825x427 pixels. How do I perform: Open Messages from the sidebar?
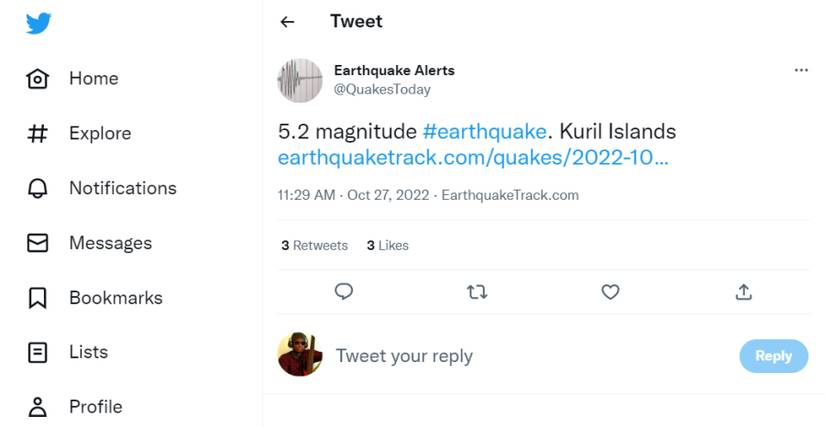pyautogui.click(x=109, y=243)
